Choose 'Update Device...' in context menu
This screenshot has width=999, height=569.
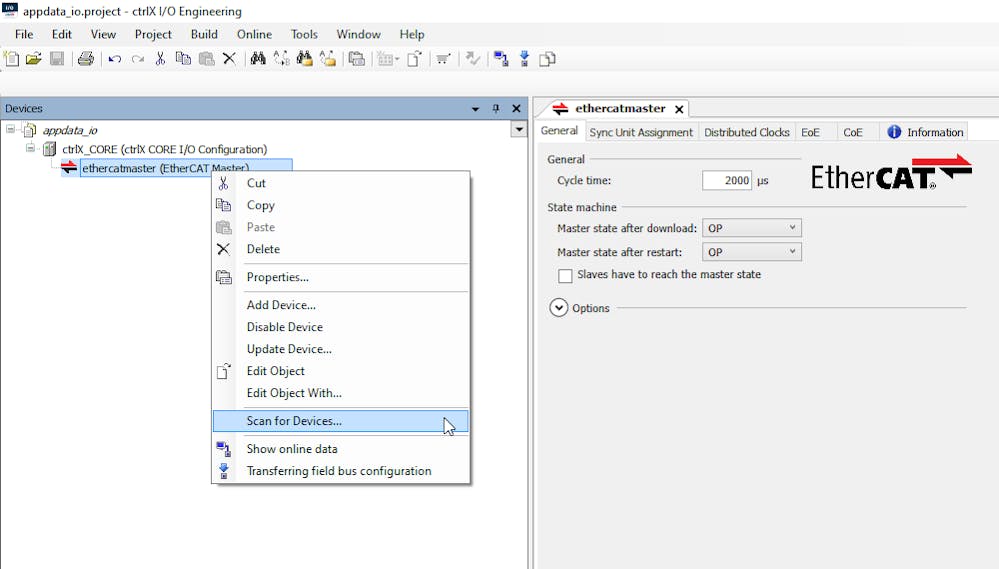click(341, 349)
